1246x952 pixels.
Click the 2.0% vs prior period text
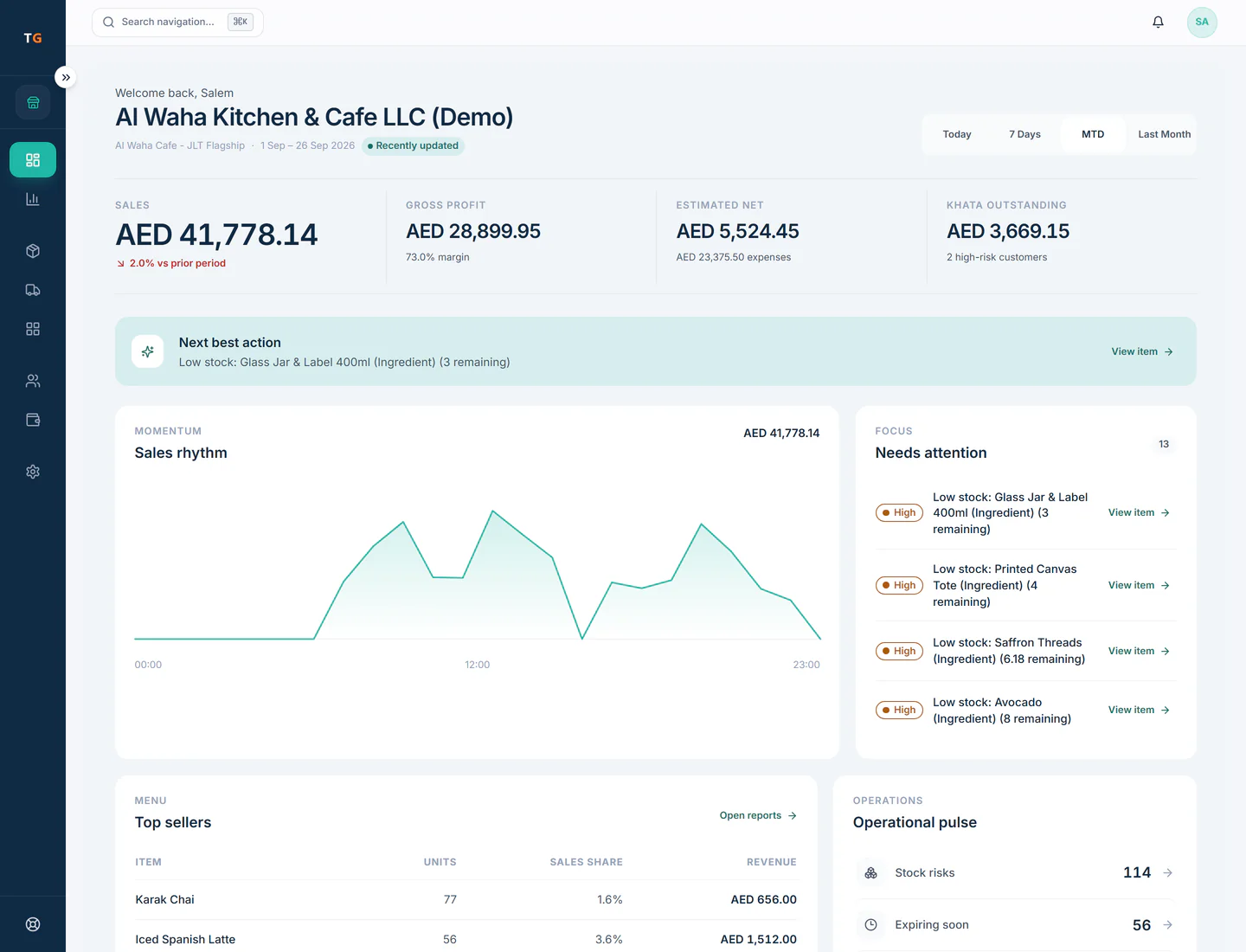(x=177, y=263)
